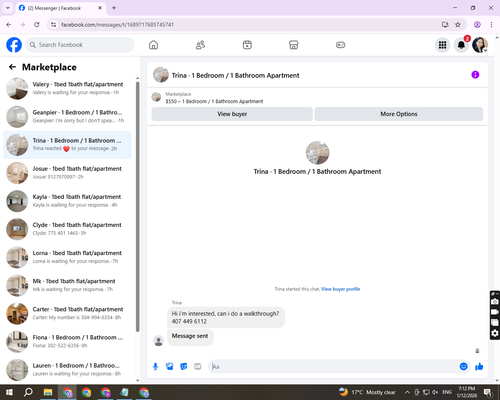The width and height of the screenshot is (500, 400).
Task: Open the Fiona conversation
Action: (68, 342)
